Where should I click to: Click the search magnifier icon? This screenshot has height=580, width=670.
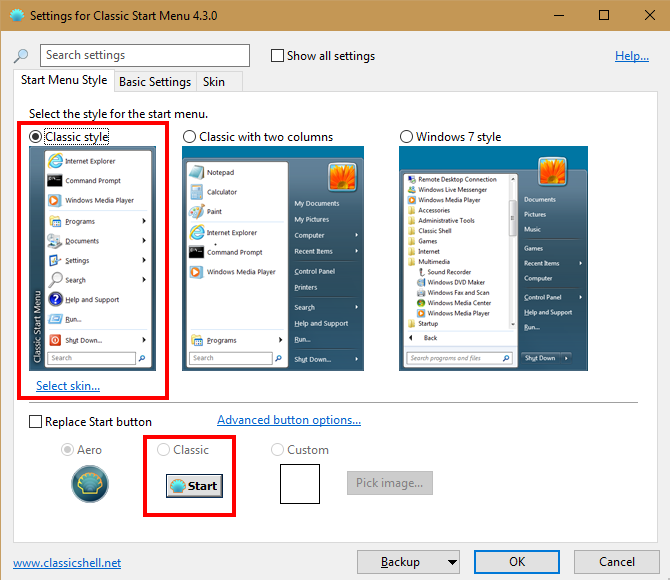(21, 56)
